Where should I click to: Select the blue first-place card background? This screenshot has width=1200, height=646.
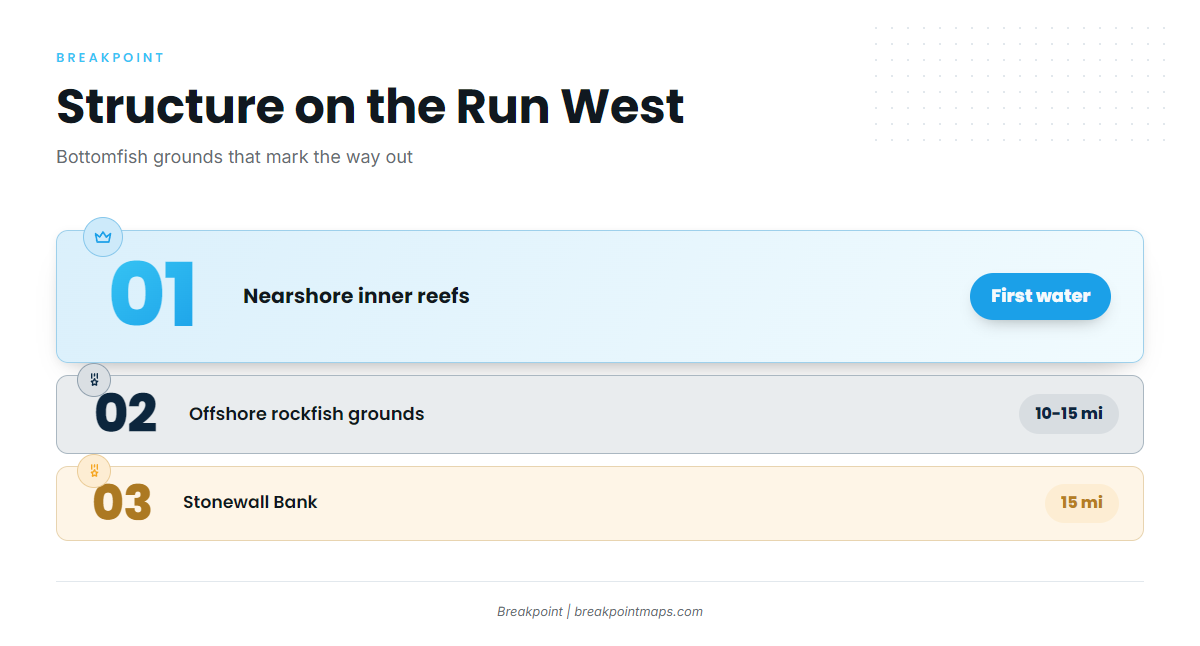pyautogui.click(x=600, y=296)
